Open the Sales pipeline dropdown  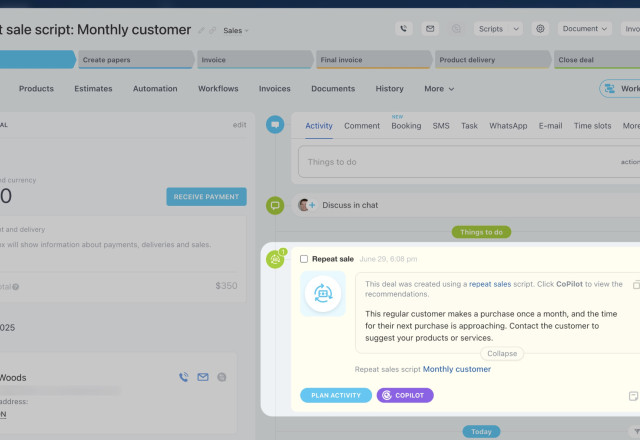(x=236, y=31)
